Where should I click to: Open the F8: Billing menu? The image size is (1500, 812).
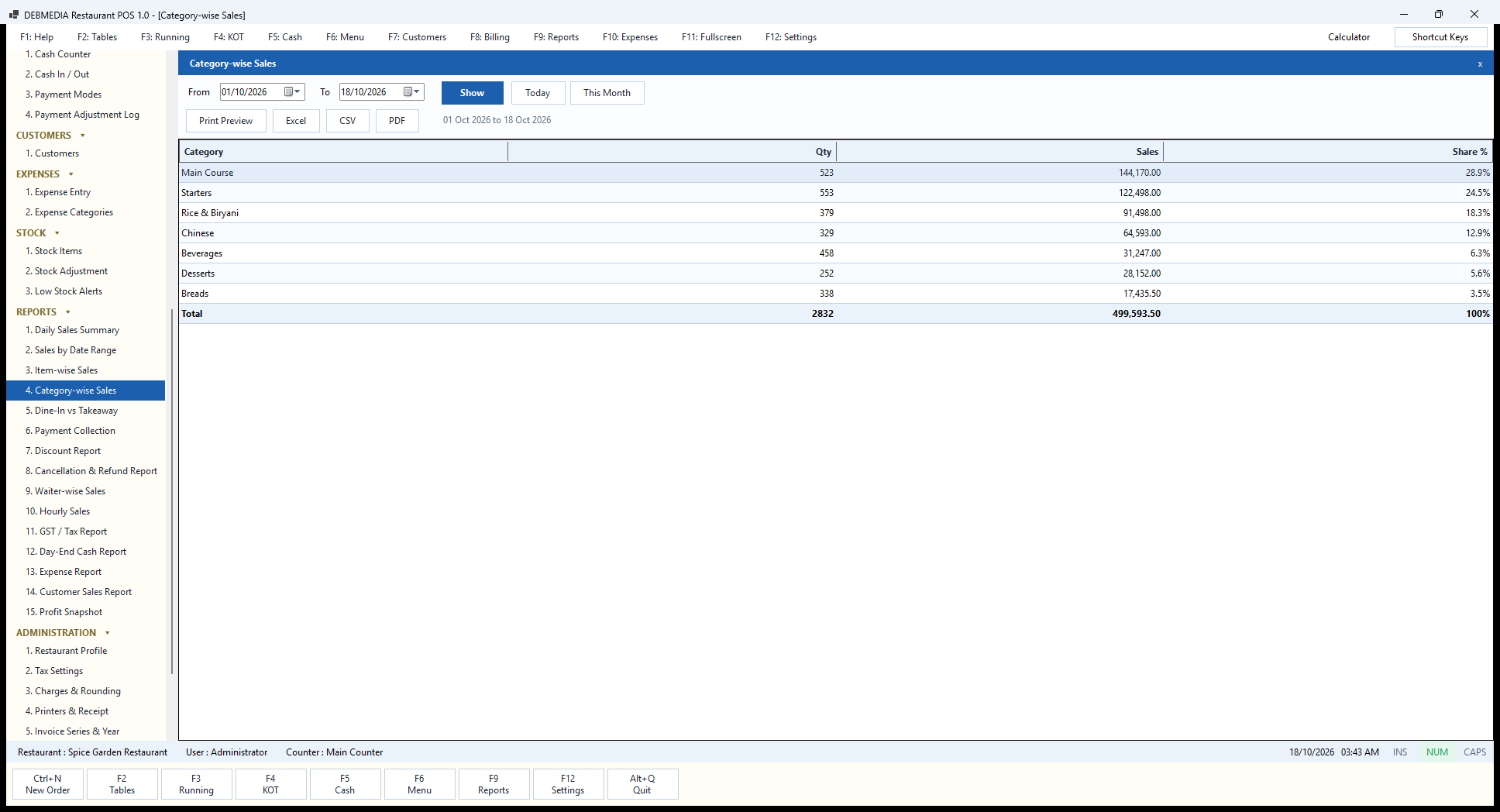click(490, 37)
